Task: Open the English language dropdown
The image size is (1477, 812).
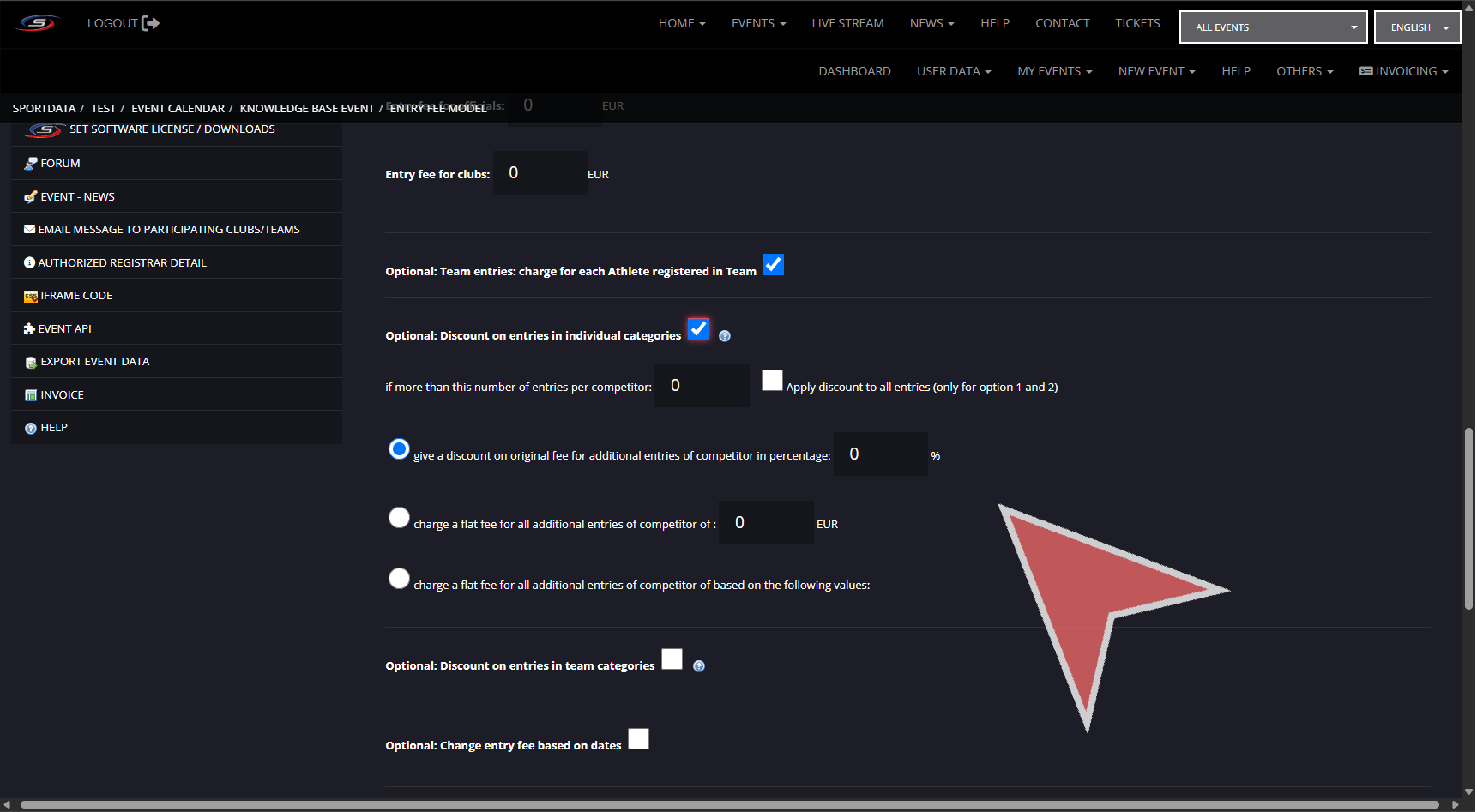Action: (1417, 27)
